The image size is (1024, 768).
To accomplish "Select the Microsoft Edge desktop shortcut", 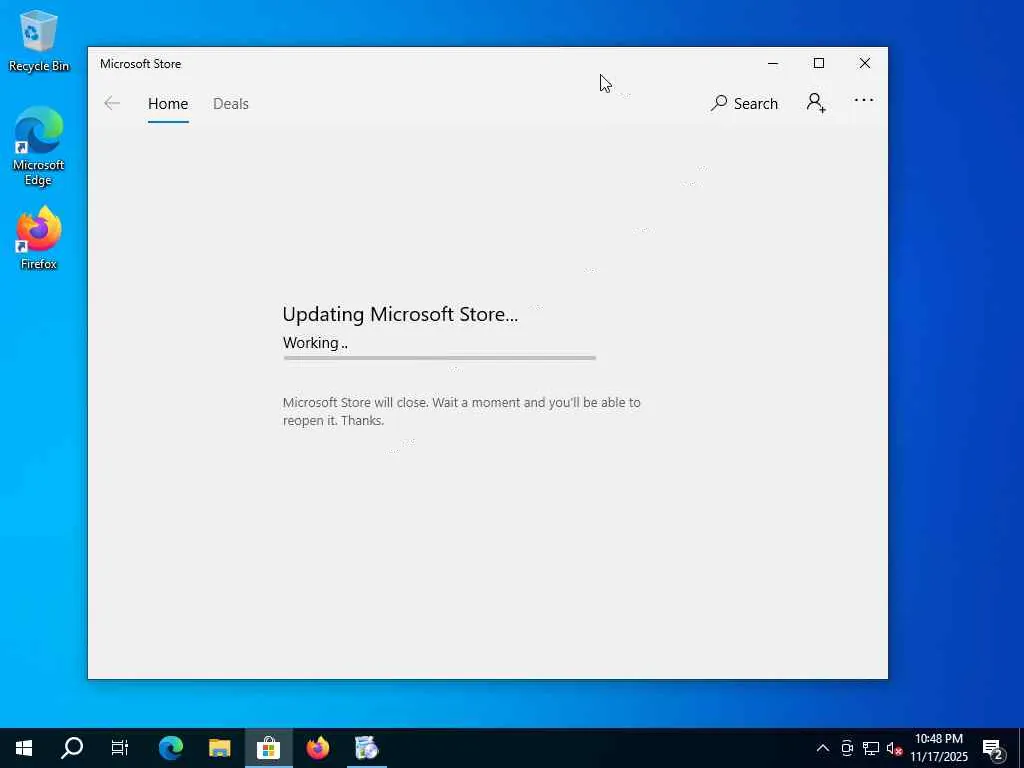I will tap(39, 146).
